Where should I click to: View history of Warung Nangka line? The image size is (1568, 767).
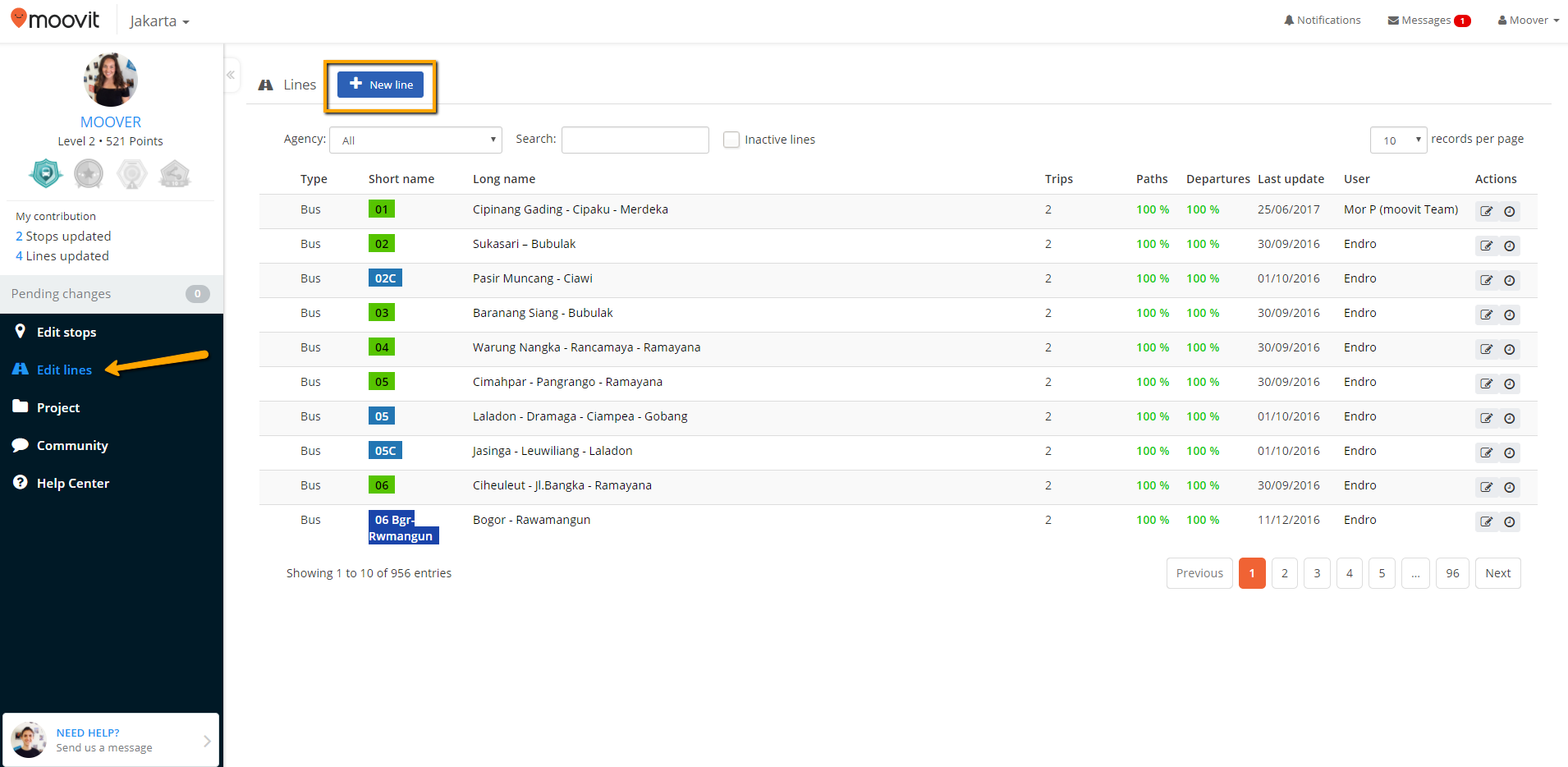click(x=1509, y=349)
